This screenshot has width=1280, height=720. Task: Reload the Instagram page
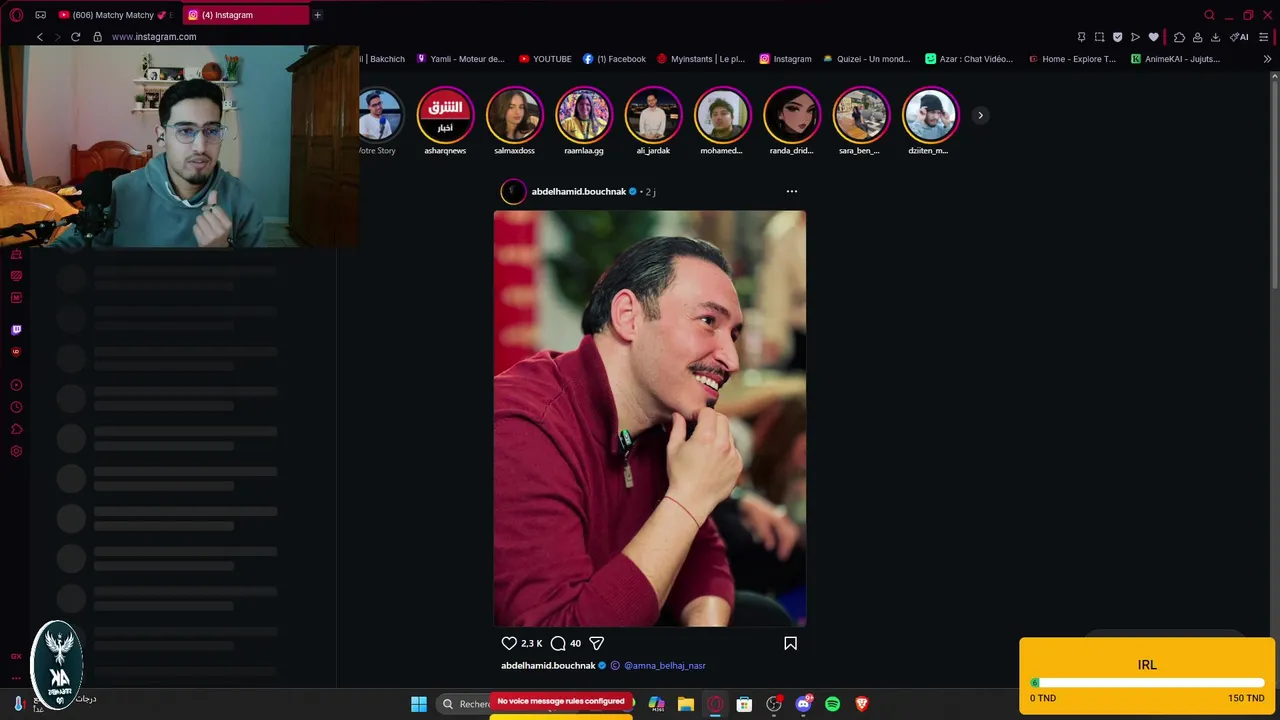coord(75,37)
